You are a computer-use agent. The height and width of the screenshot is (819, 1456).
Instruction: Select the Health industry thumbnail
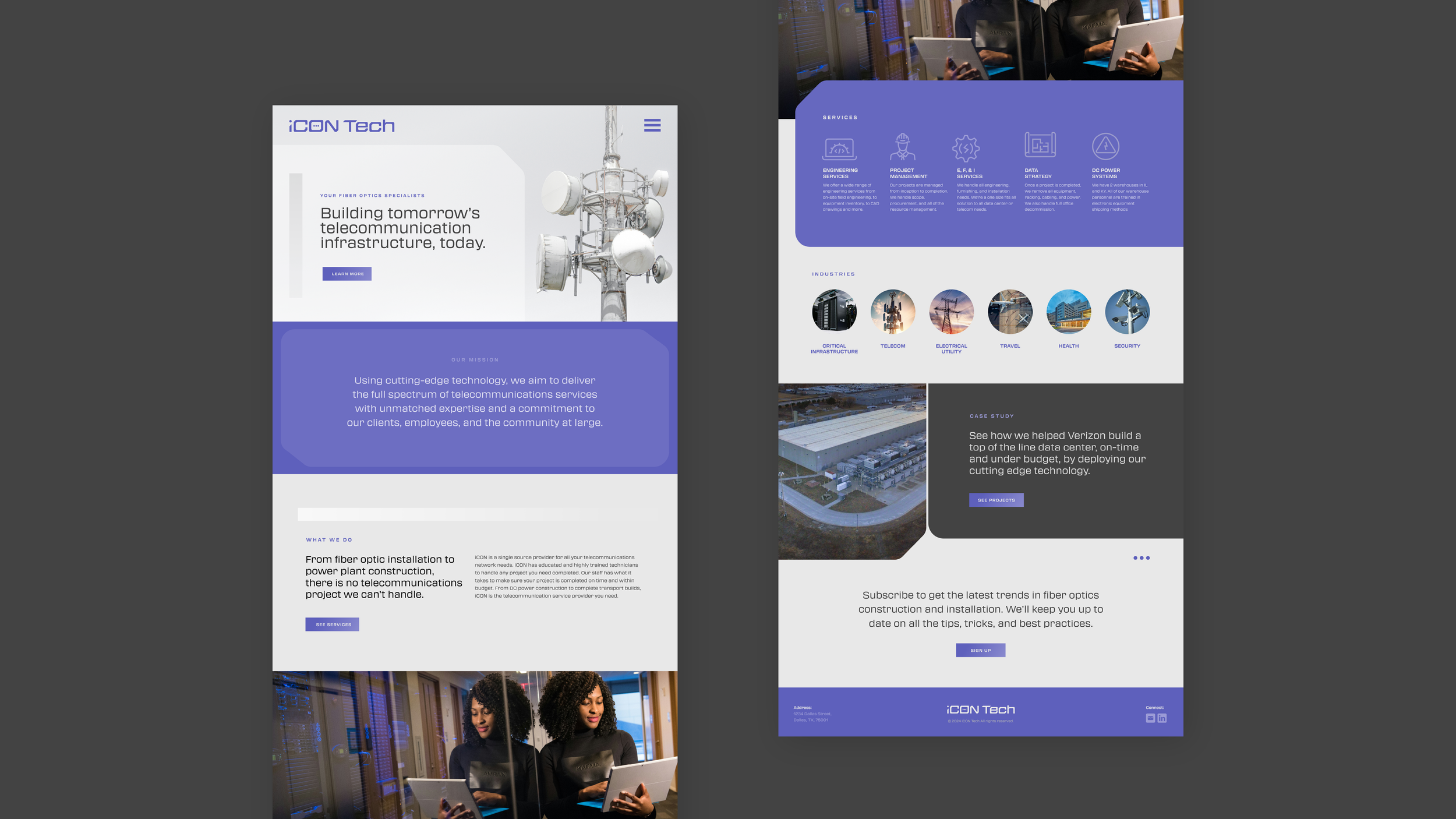pyautogui.click(x=1068, y=312)
